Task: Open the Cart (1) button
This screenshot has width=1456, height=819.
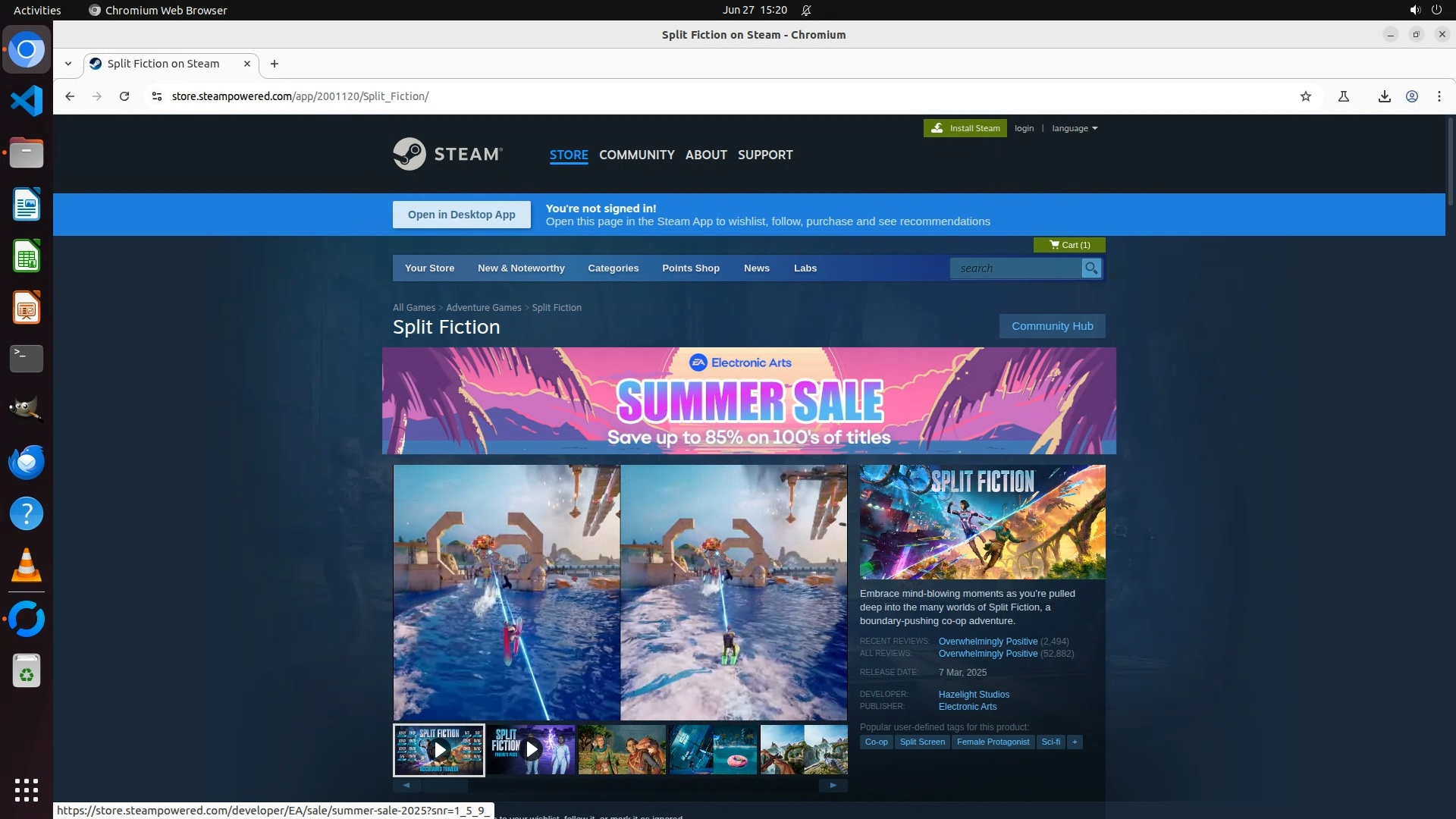Action: [x=1068, y=245]
